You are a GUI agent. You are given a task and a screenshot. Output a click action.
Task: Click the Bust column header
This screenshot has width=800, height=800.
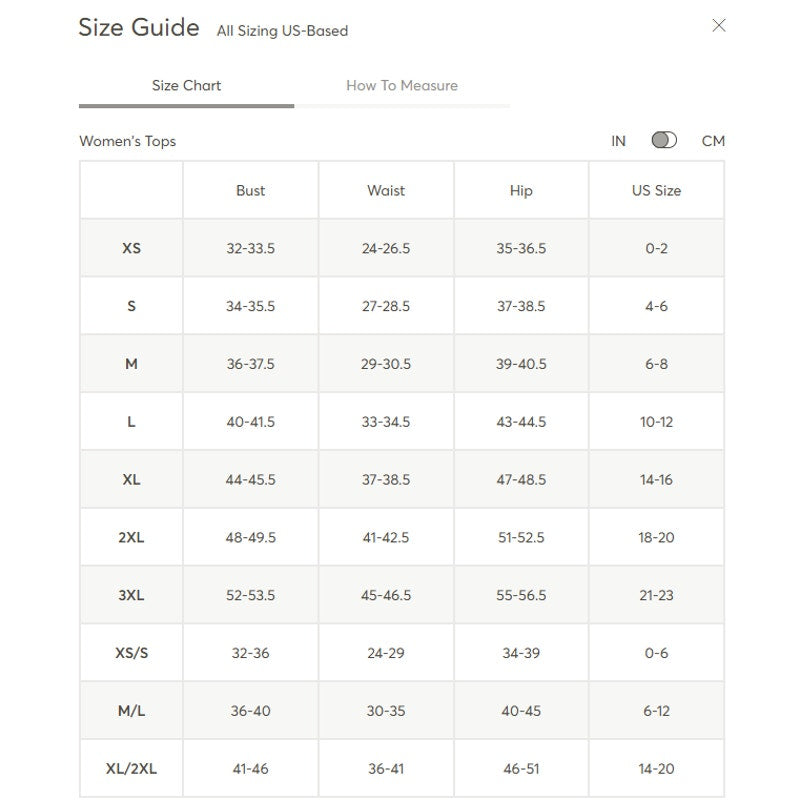pos(251,190)
